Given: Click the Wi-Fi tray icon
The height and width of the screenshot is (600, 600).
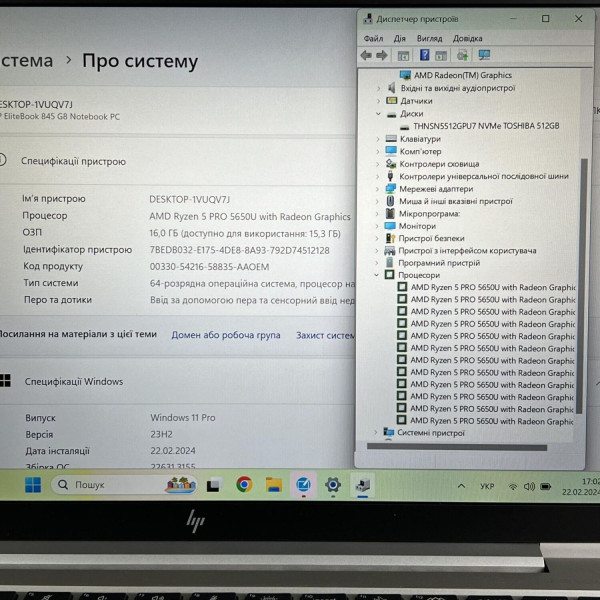Looking at the screenshot, I should (513, 487).
